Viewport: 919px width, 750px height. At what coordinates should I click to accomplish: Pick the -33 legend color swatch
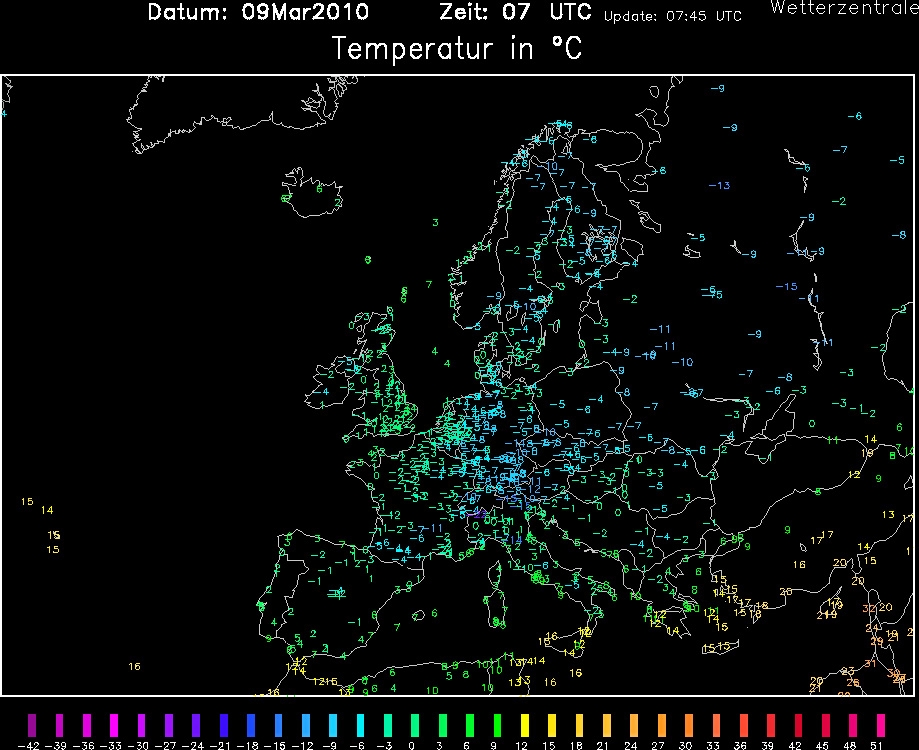[x=114, y=725]
